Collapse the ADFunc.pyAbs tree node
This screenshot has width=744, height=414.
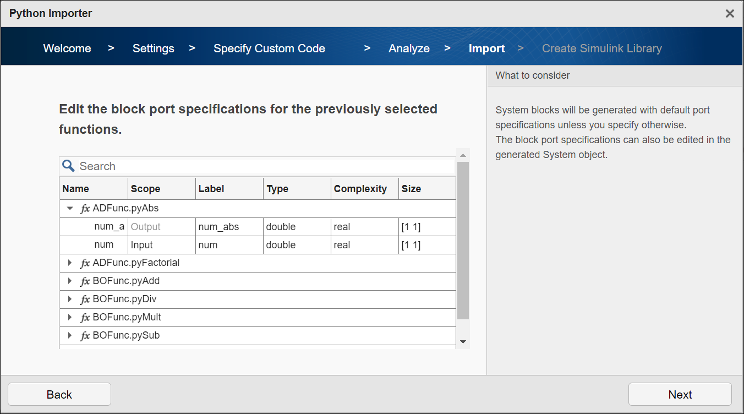coord(70,209)
